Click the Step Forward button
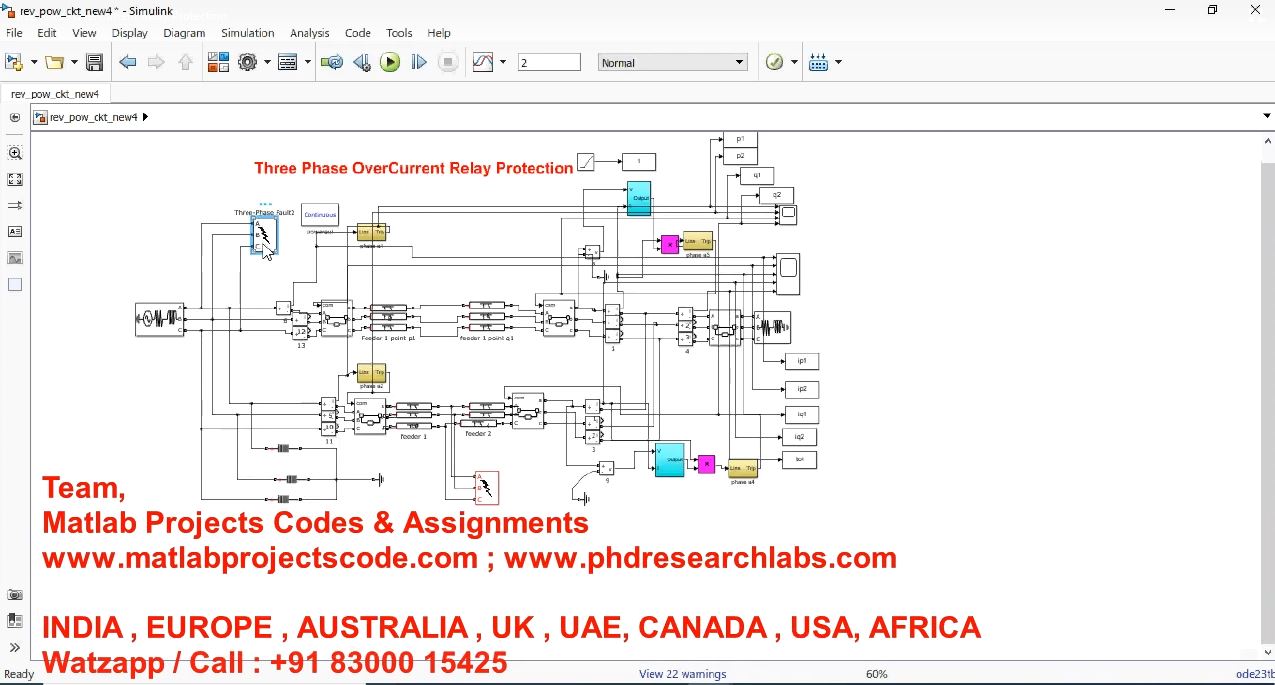Image resolution: width=1275 pixels, height=685 pixels. click(419, 62)
